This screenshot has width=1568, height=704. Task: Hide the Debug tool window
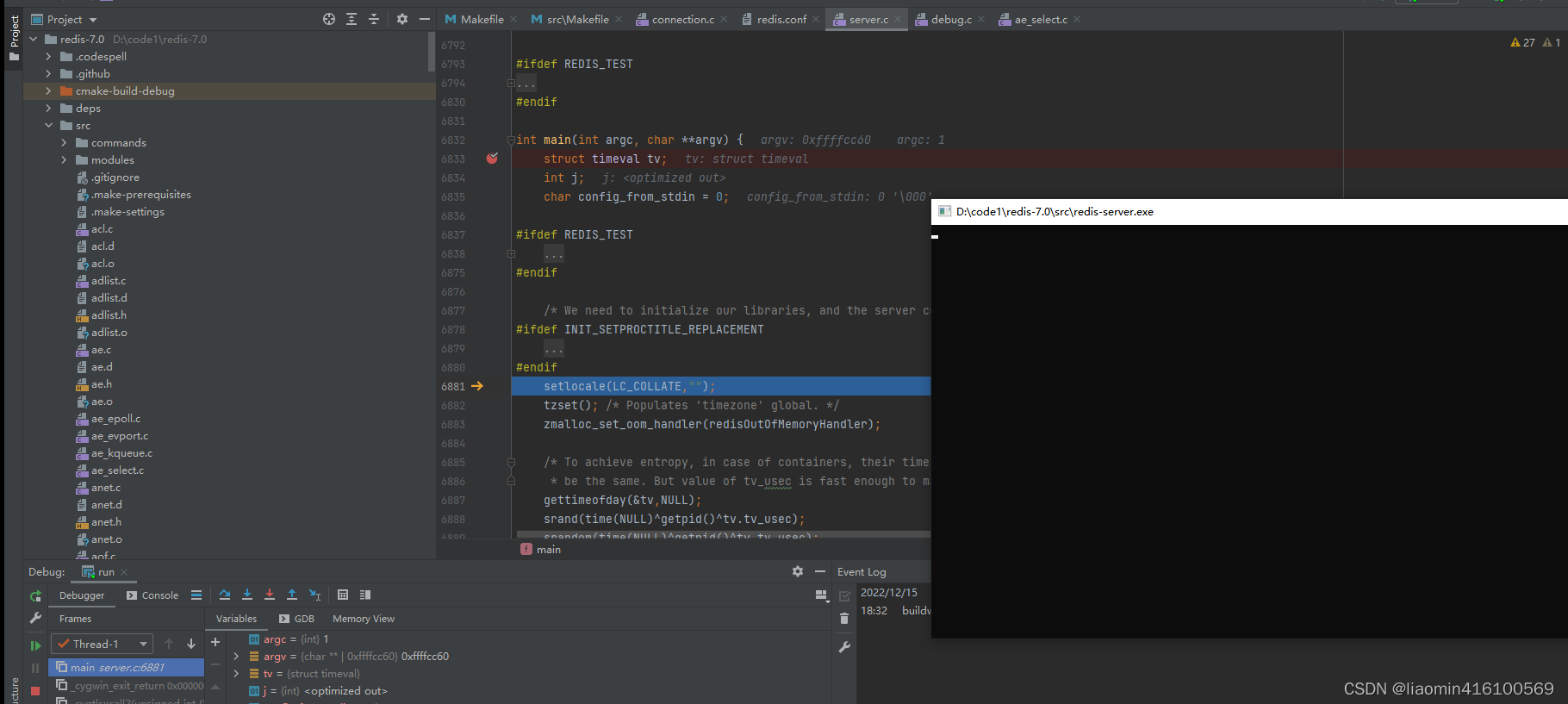pos(820,571)
